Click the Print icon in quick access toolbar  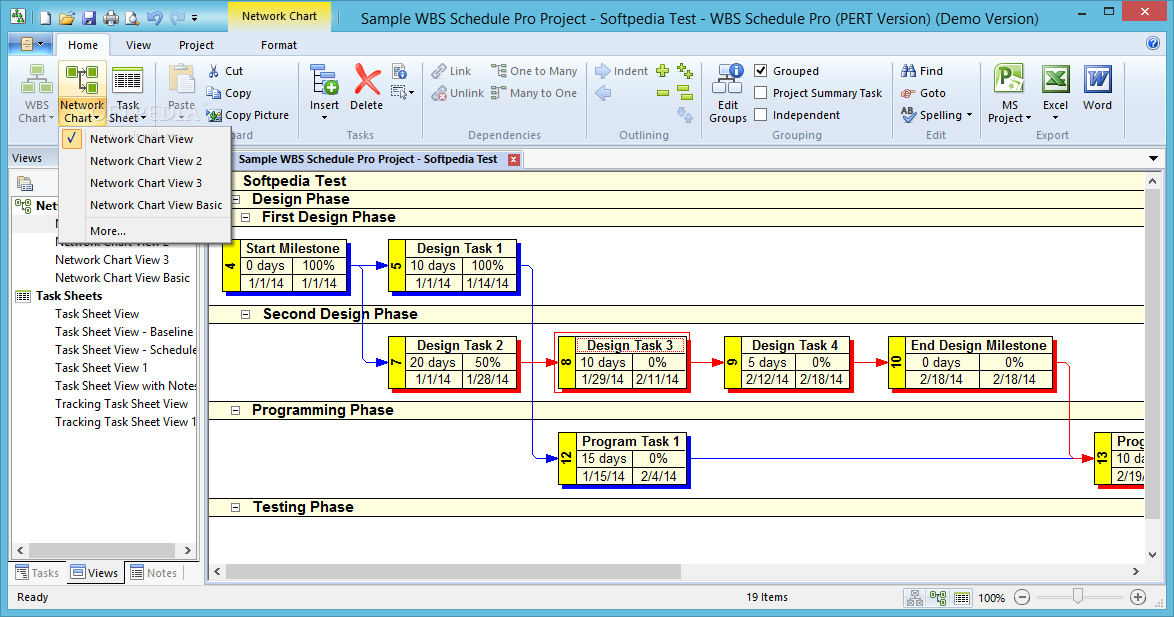pos(111,17)
